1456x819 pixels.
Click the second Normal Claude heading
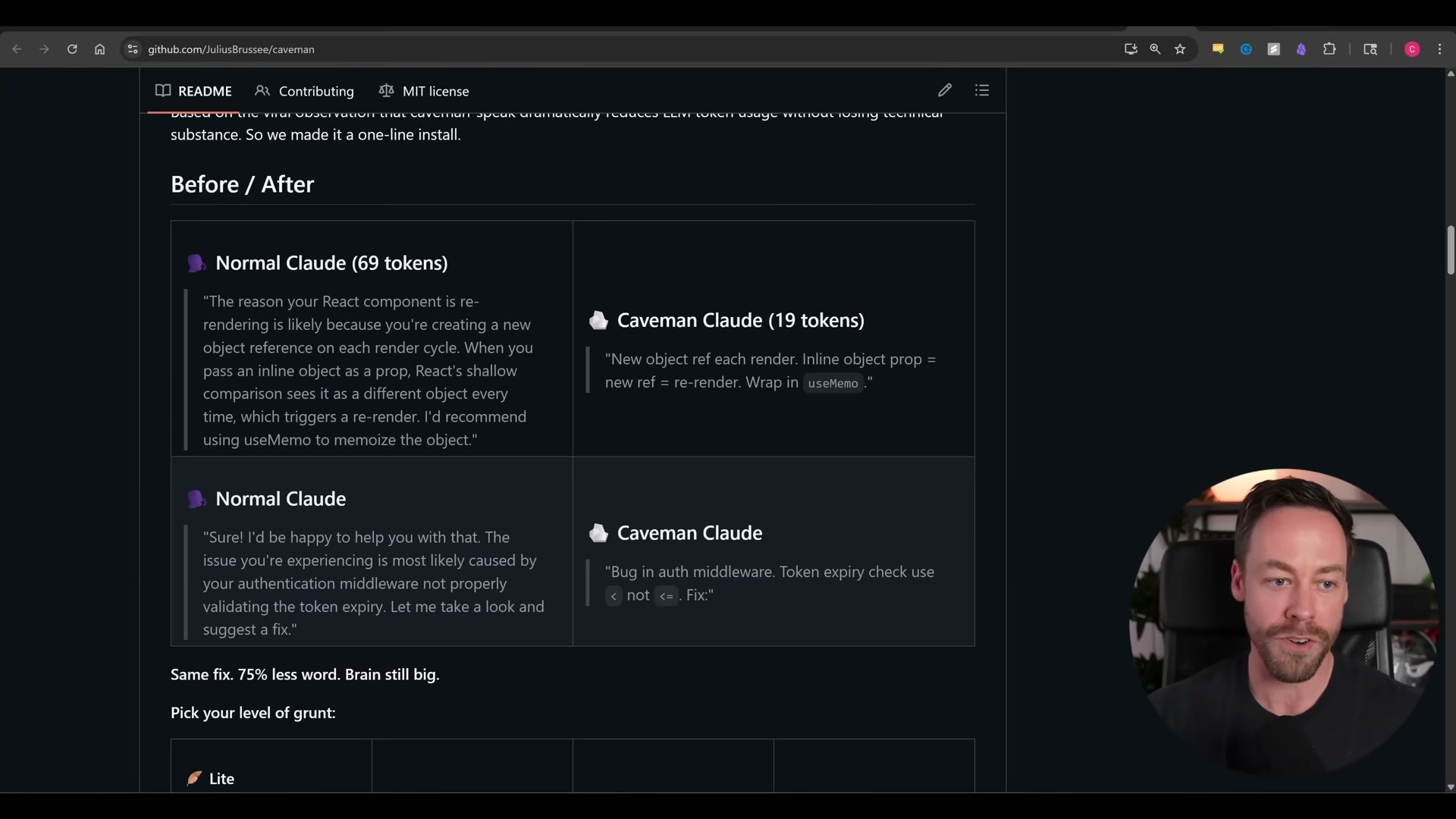tap(281, 499)
